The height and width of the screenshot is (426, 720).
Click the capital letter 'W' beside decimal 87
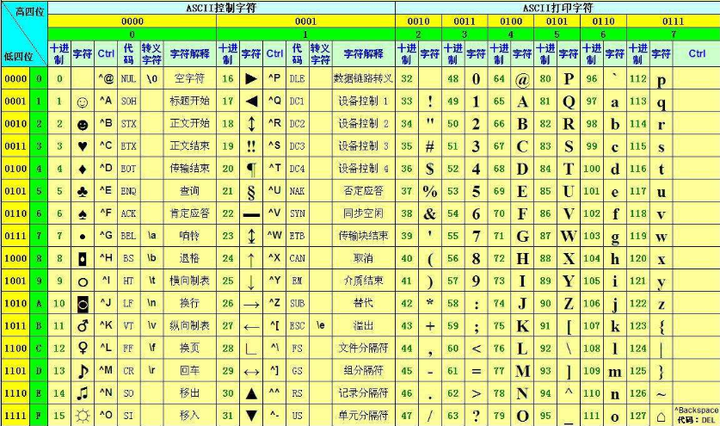pyautogui.click(x=568, y=236)
